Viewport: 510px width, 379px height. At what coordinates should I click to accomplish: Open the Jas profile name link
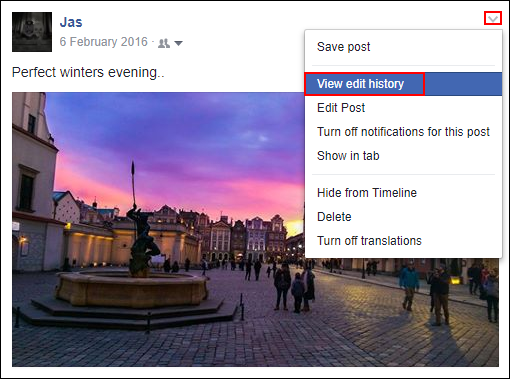click(71, 22)
